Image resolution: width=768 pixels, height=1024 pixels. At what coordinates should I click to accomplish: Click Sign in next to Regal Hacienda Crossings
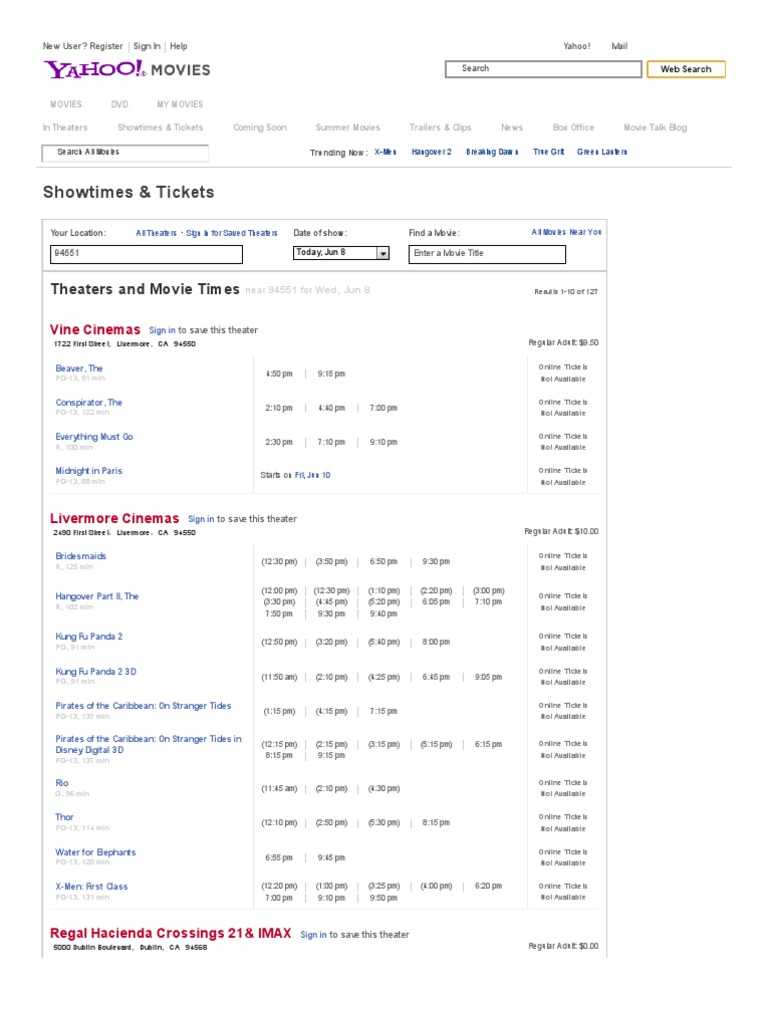pyautogui.click(x=313, y=935)
